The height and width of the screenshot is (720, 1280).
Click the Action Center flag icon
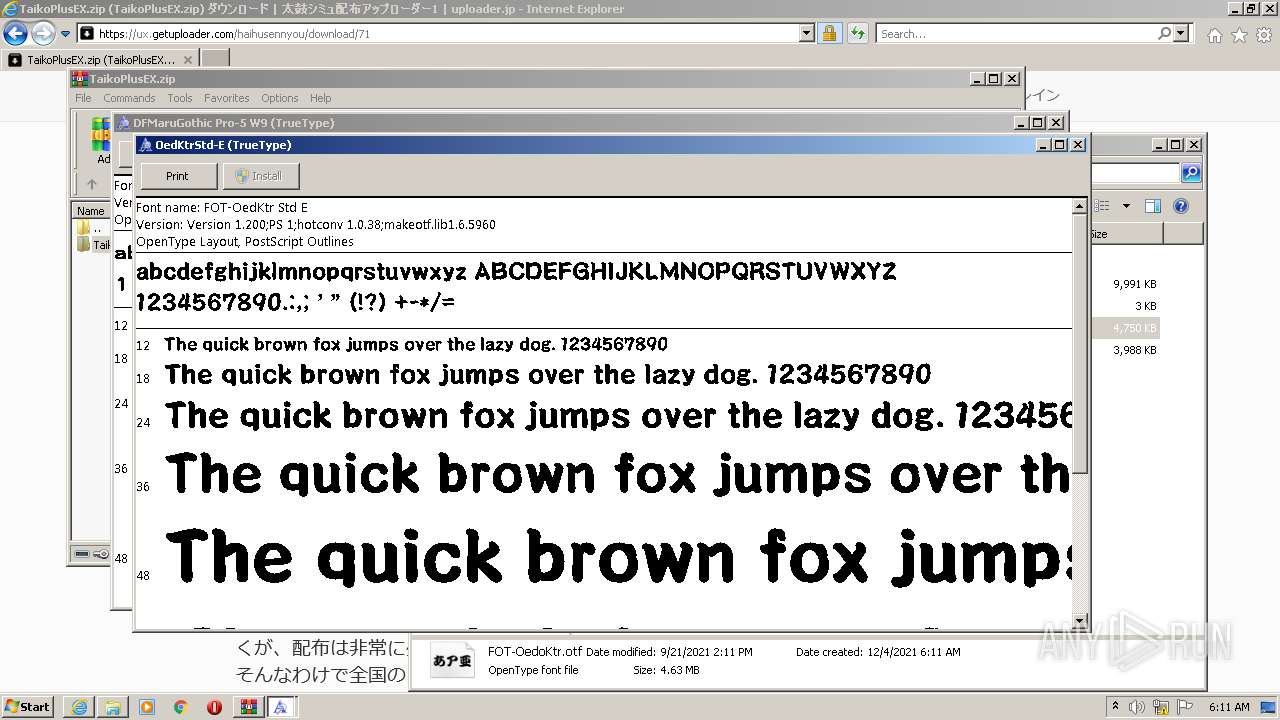tap(1186, 706)
